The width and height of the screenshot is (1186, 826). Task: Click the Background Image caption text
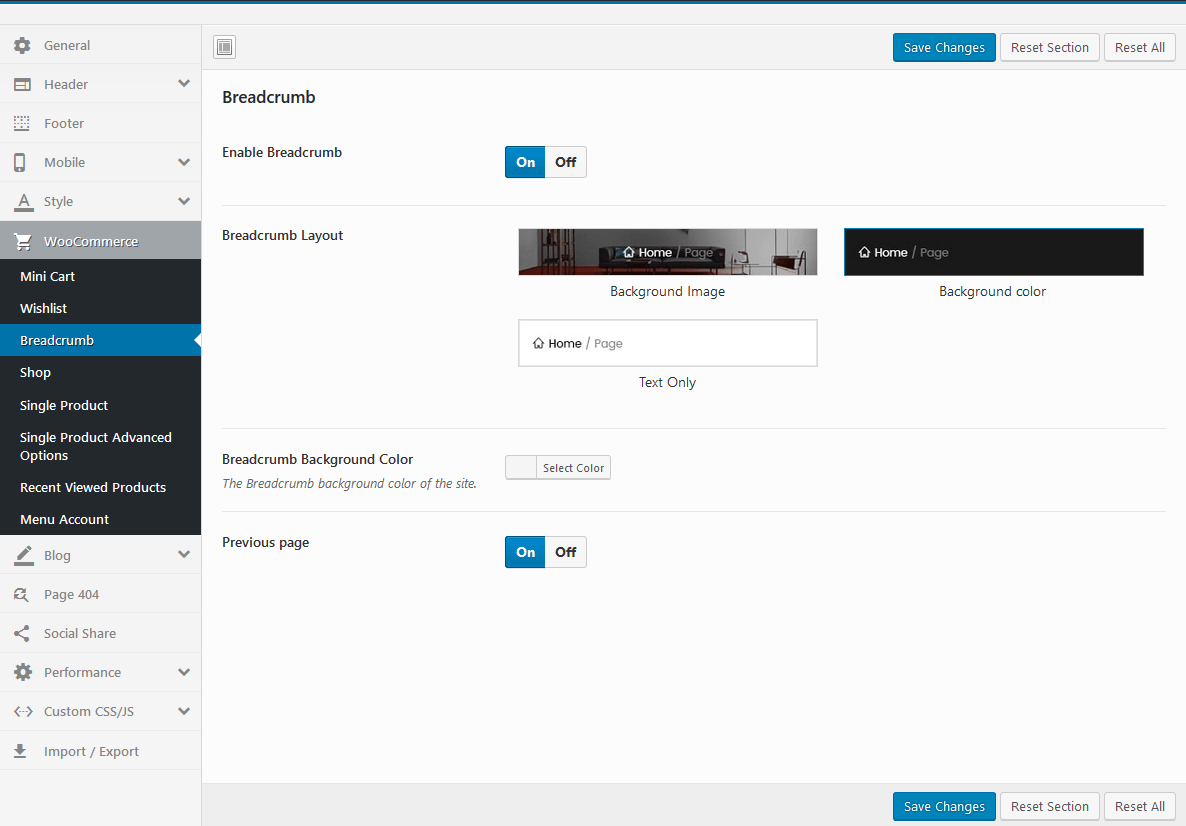click(x=667, y=291)
